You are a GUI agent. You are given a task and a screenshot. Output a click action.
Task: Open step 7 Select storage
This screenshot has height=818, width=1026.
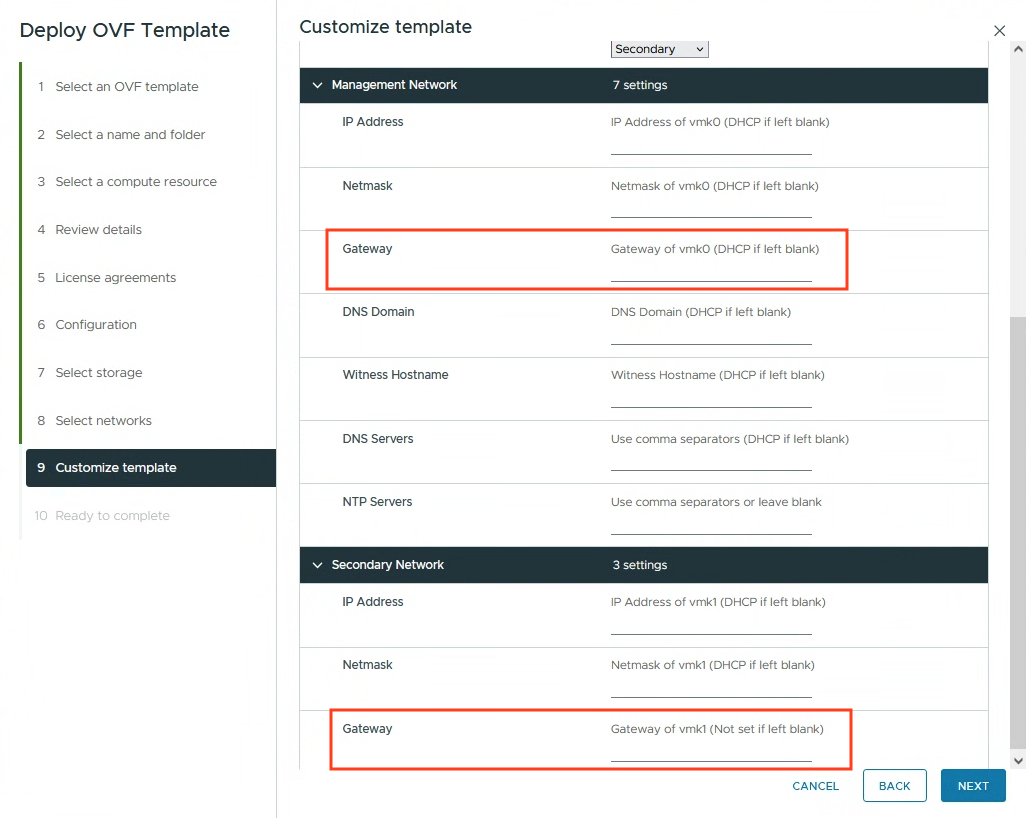coord(98,373)
